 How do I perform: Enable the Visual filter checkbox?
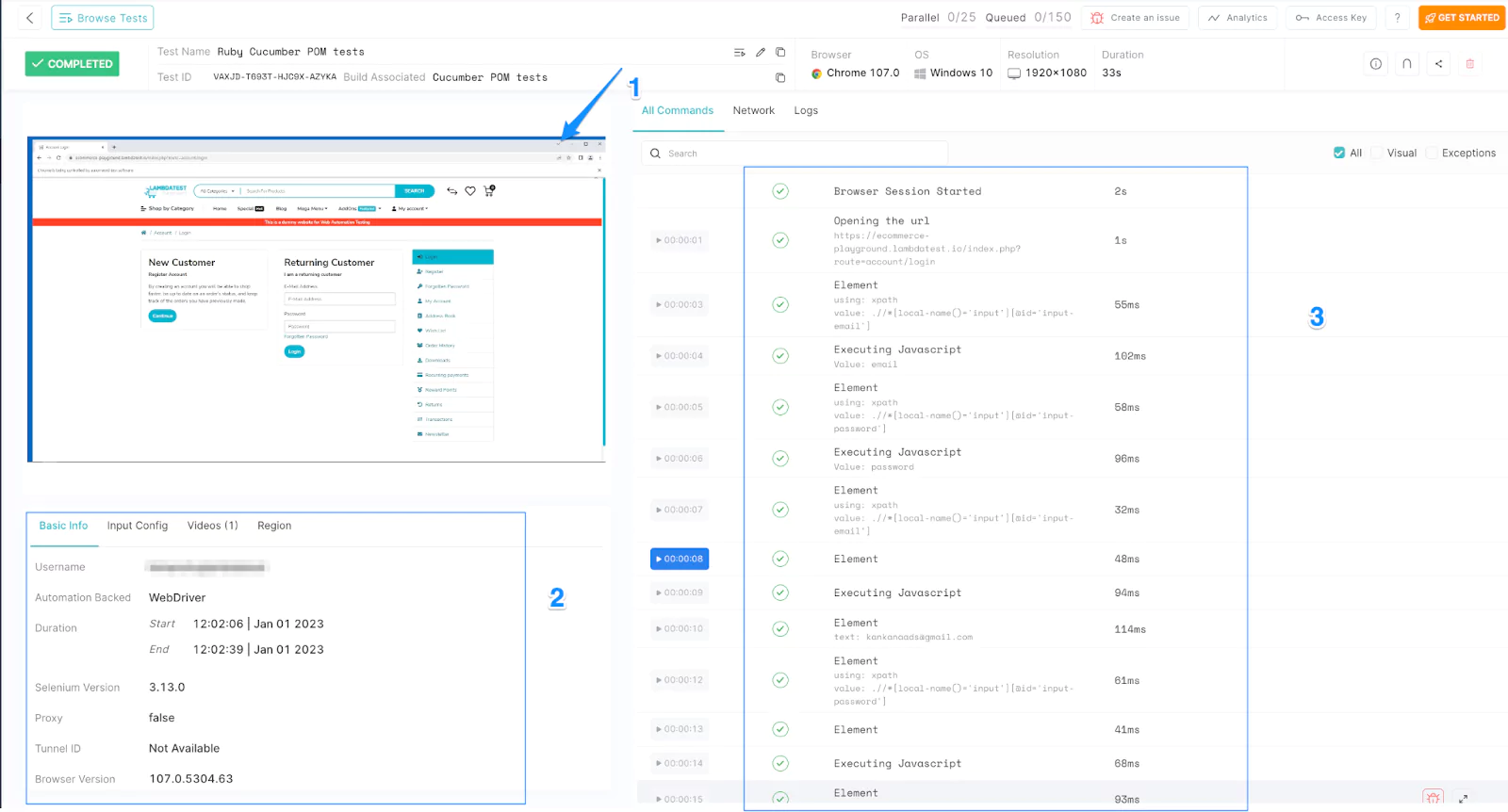pos(1377,153)
